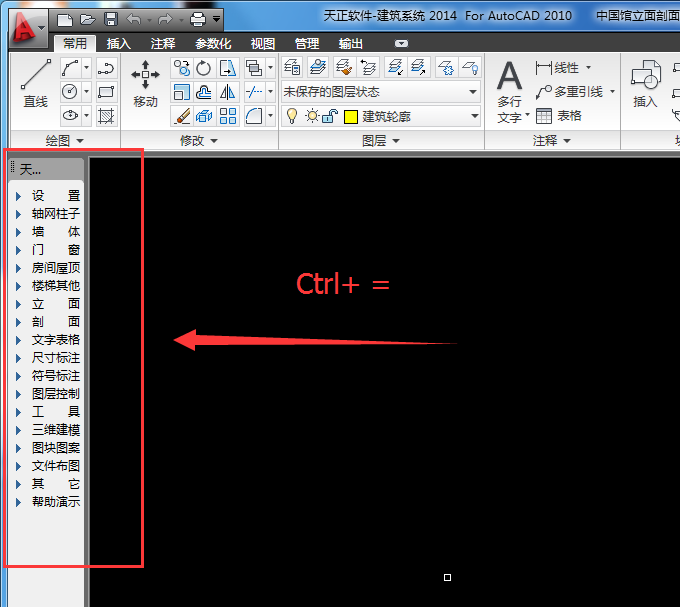Activate the Fillet tool

(x=254, y=116)
